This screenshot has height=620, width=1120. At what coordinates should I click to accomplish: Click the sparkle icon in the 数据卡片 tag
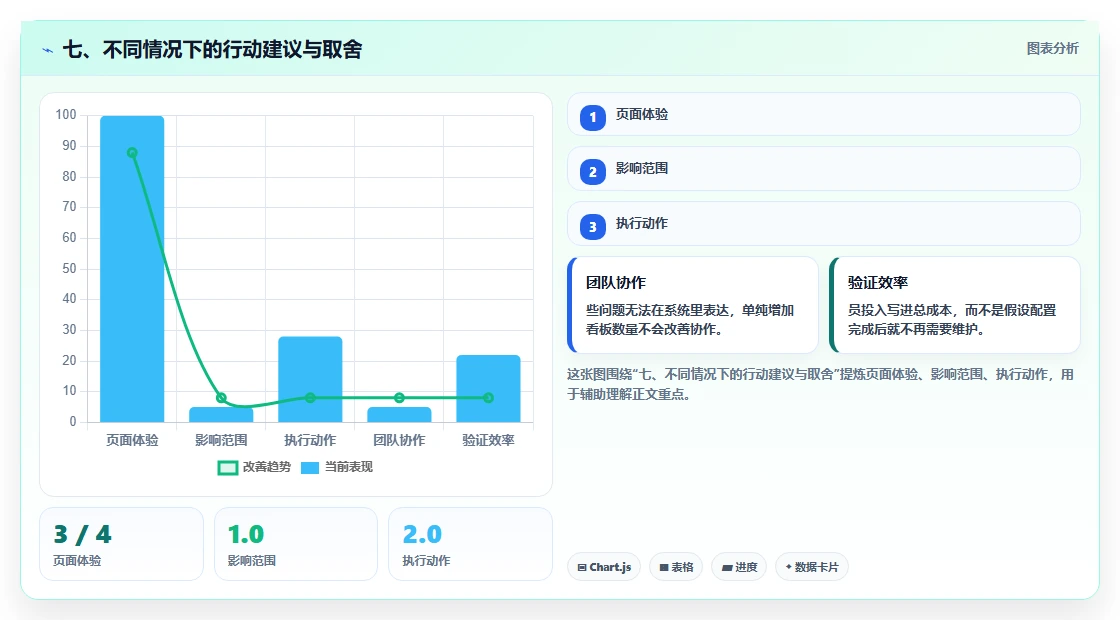pos(789,566)
